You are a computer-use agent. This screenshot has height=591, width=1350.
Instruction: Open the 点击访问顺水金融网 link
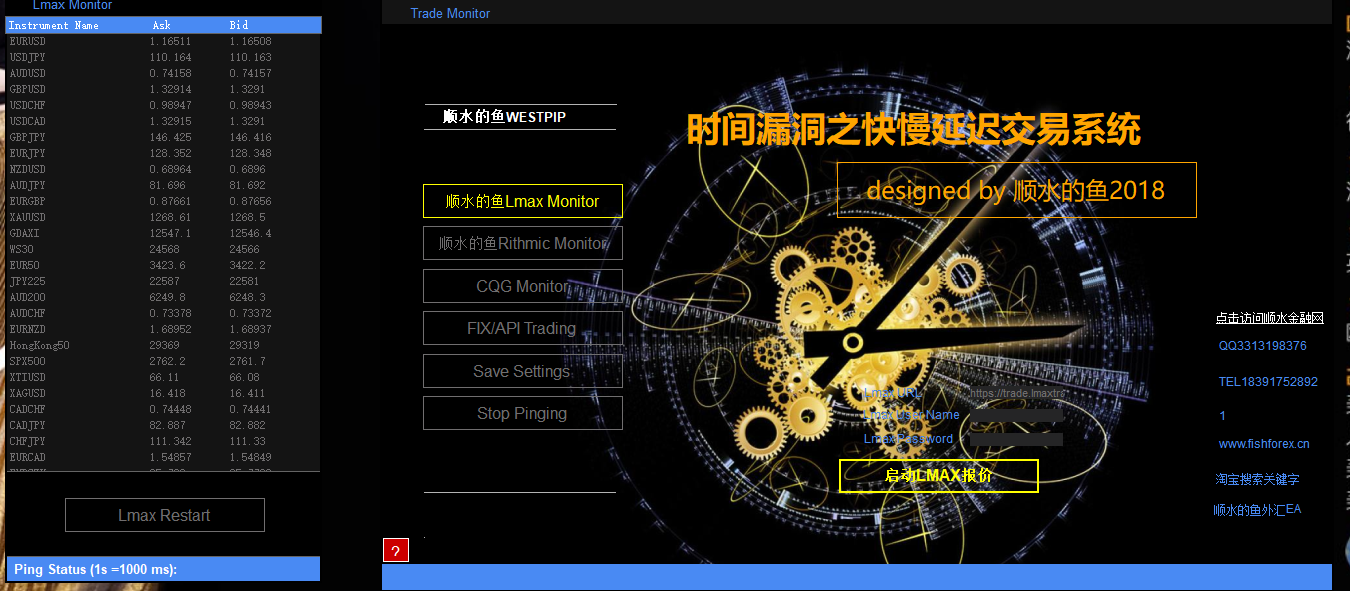[x=1269, y=318]
